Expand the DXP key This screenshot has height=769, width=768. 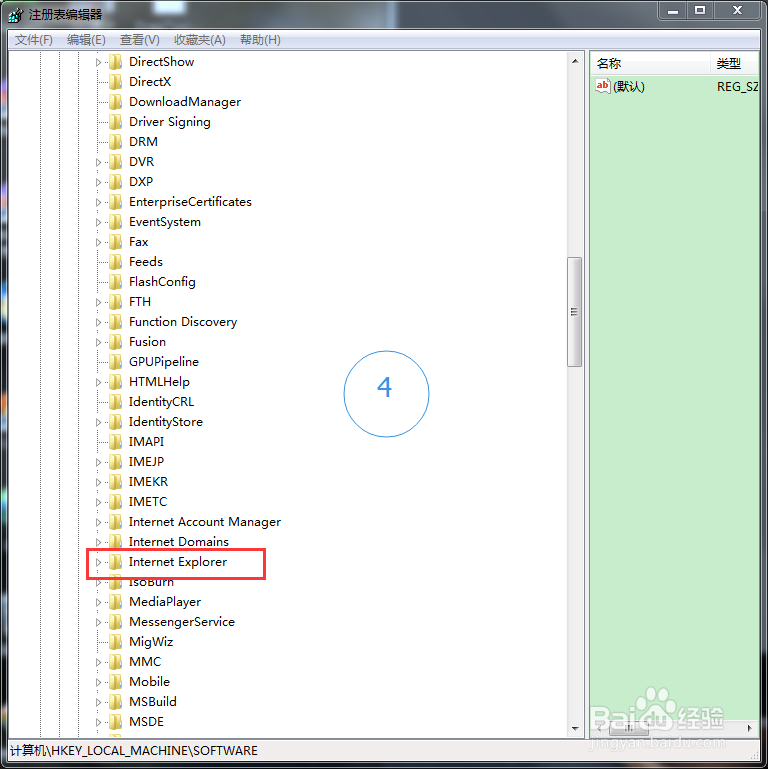tap(98, 182)
